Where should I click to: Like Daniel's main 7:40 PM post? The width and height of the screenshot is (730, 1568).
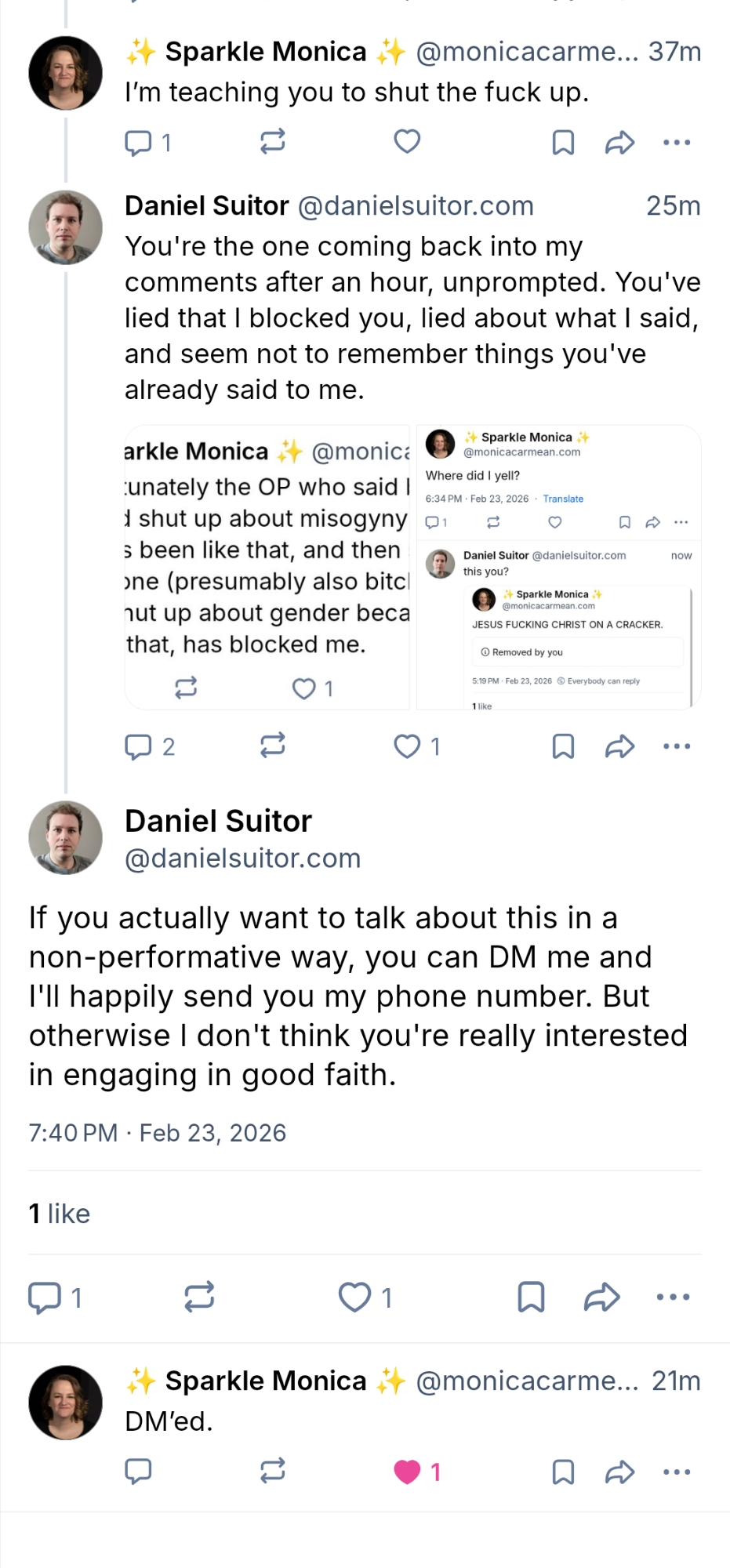pos(354,1298)
